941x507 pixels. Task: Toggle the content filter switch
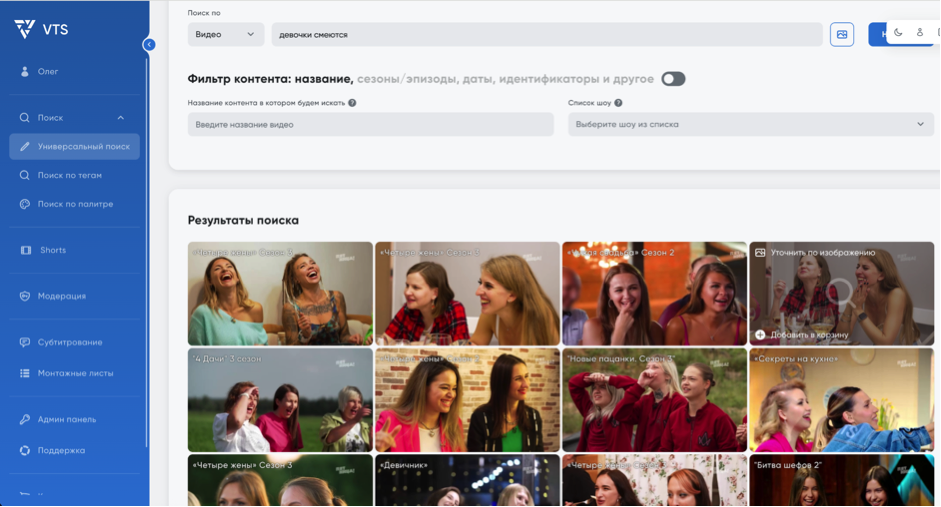[673, 79]
